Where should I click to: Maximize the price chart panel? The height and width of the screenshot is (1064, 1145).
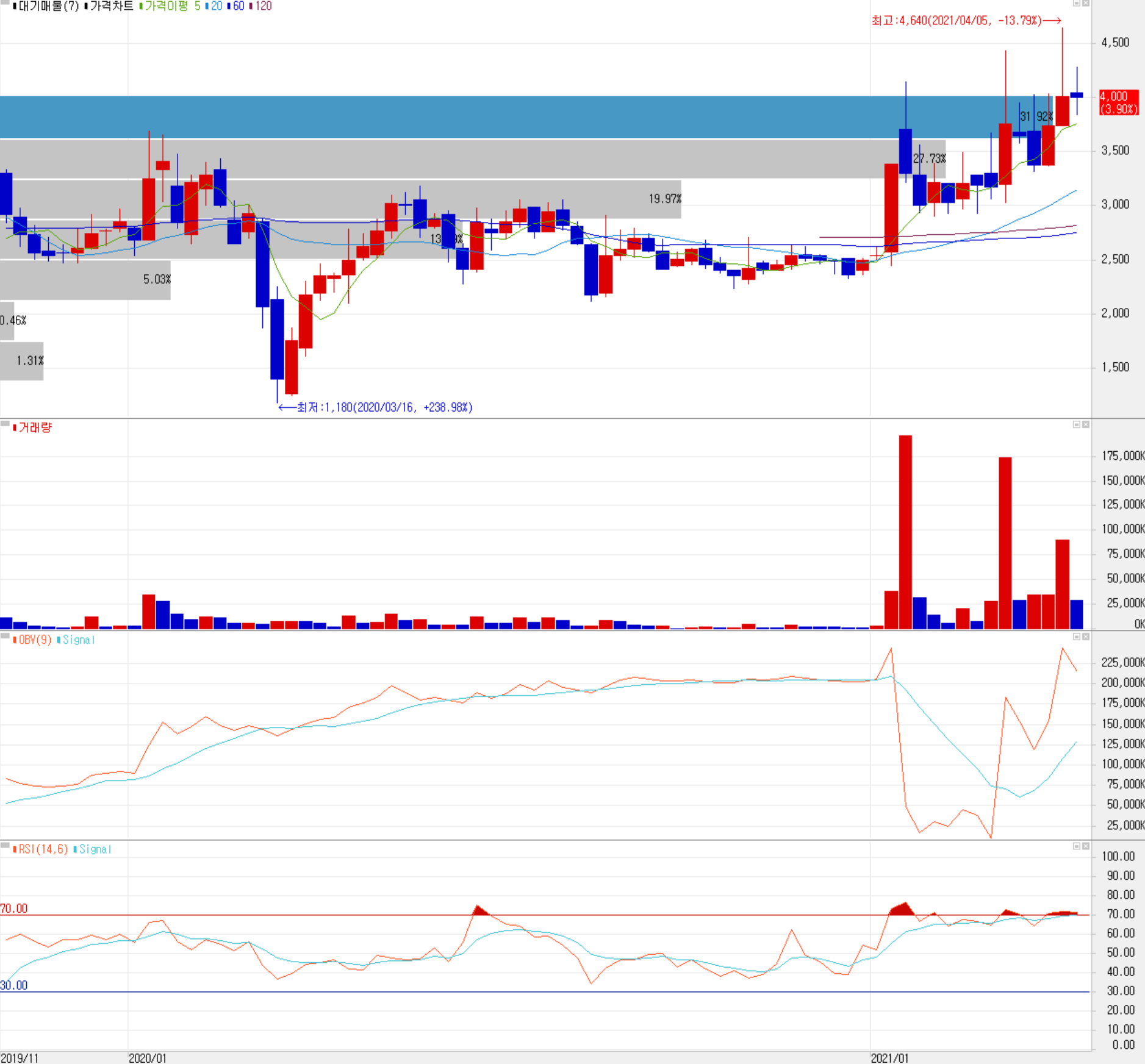tap(1077, 3)
